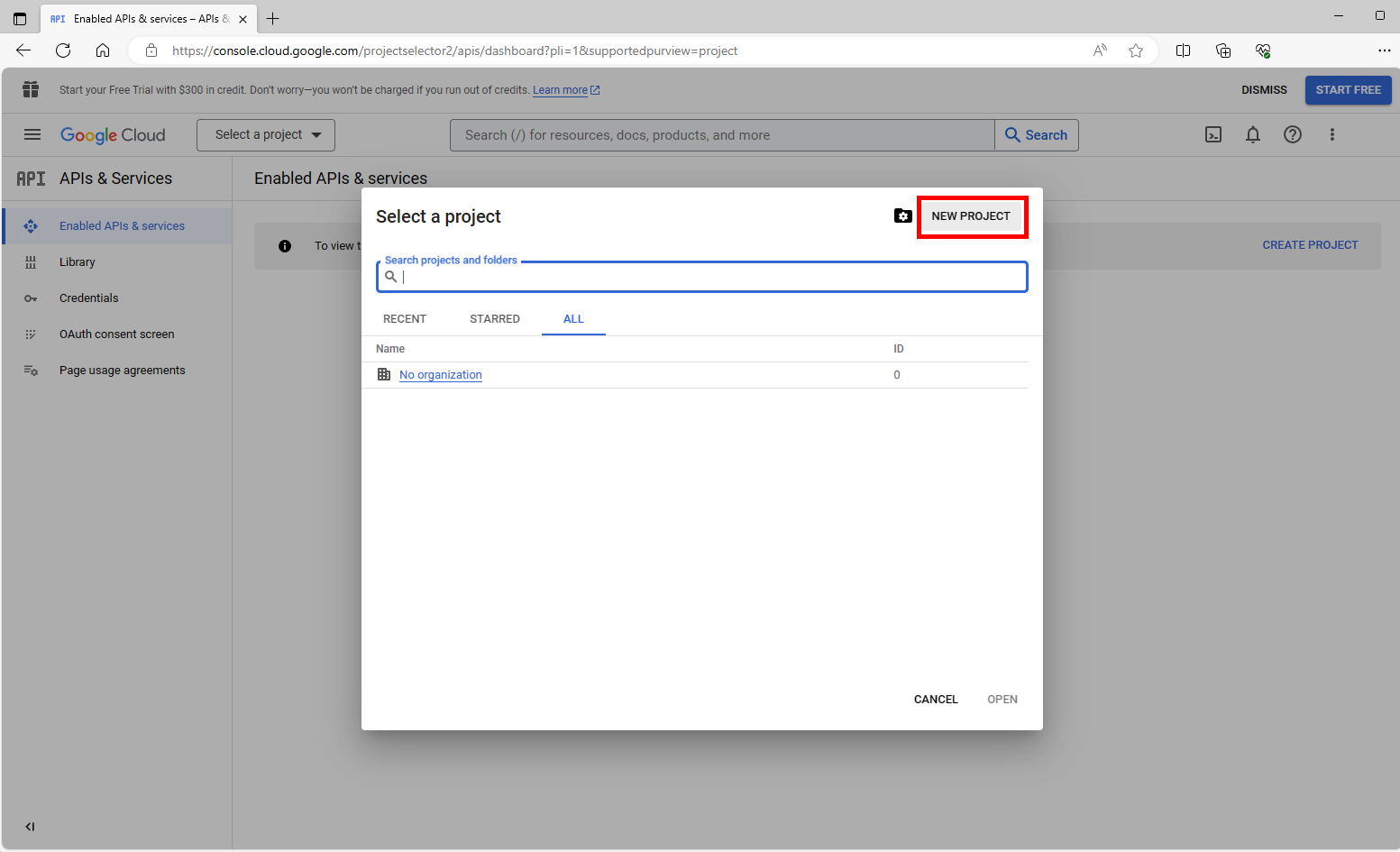The image size is (1400, 852).
Task: Click CANCEL in the project dialog
Action: coord(936,700)
